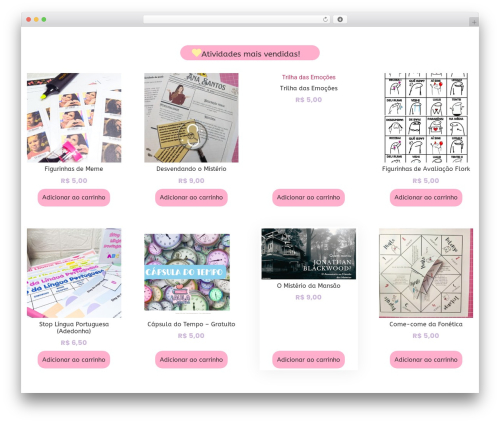Click R$ 6,50 price under Stop Língua Portuguesa

pos(74,343)
